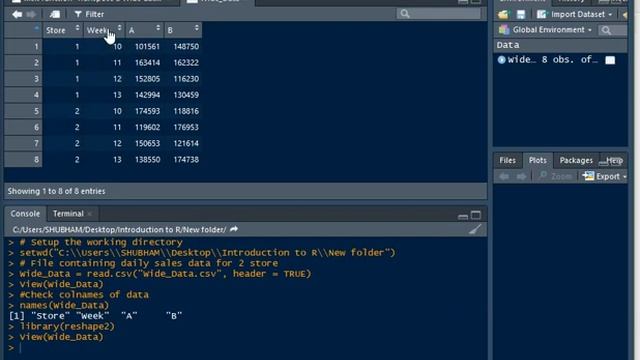Image resolution: width=640 pixels, height=360 pixels.
Task: Switch to the Terminal tab
Action: coord(68,213)
